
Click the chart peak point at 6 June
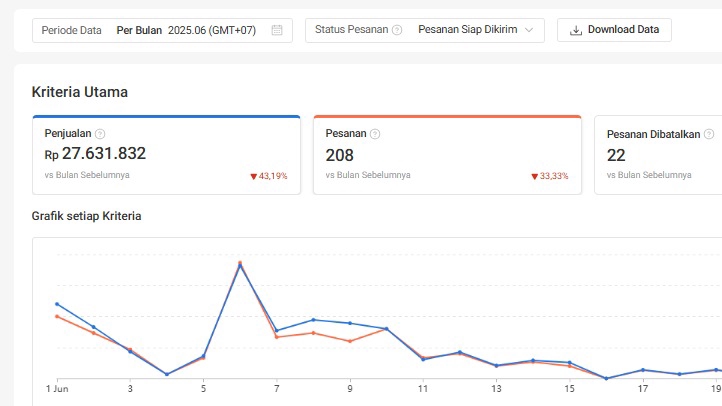tap(240, 264)
